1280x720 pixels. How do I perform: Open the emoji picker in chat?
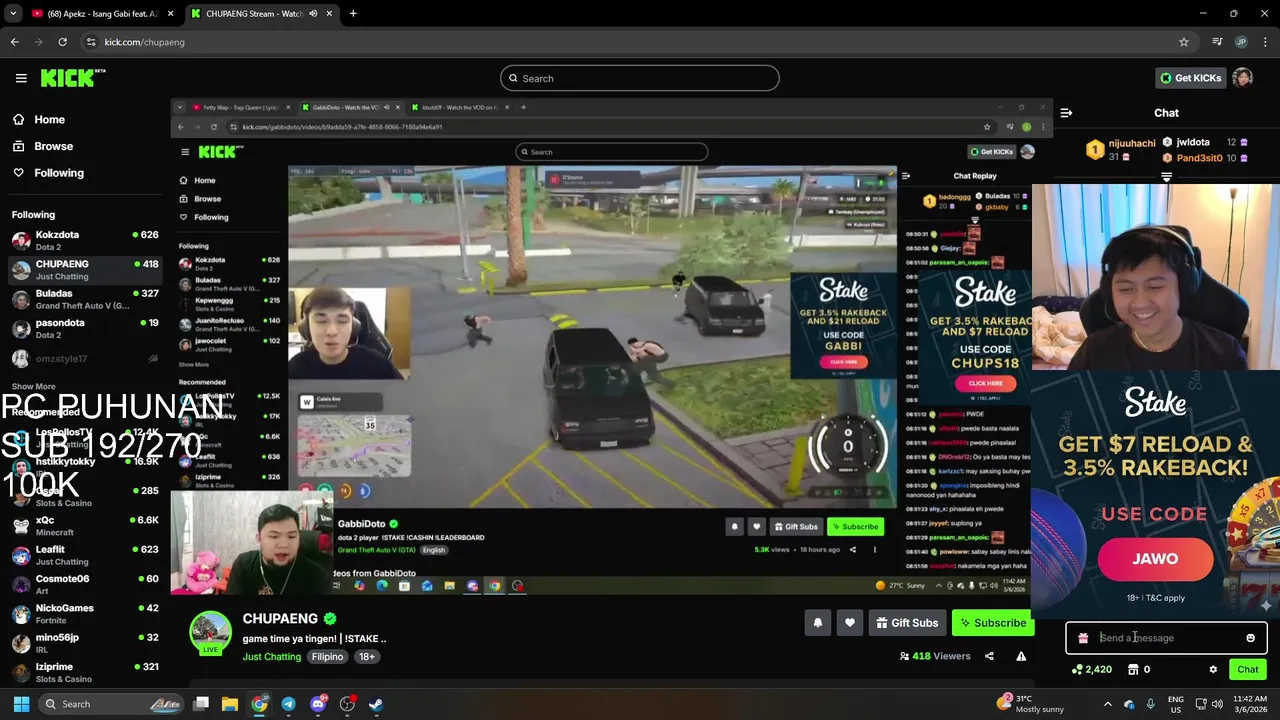pyautogui.click(x=1250, y=638)
